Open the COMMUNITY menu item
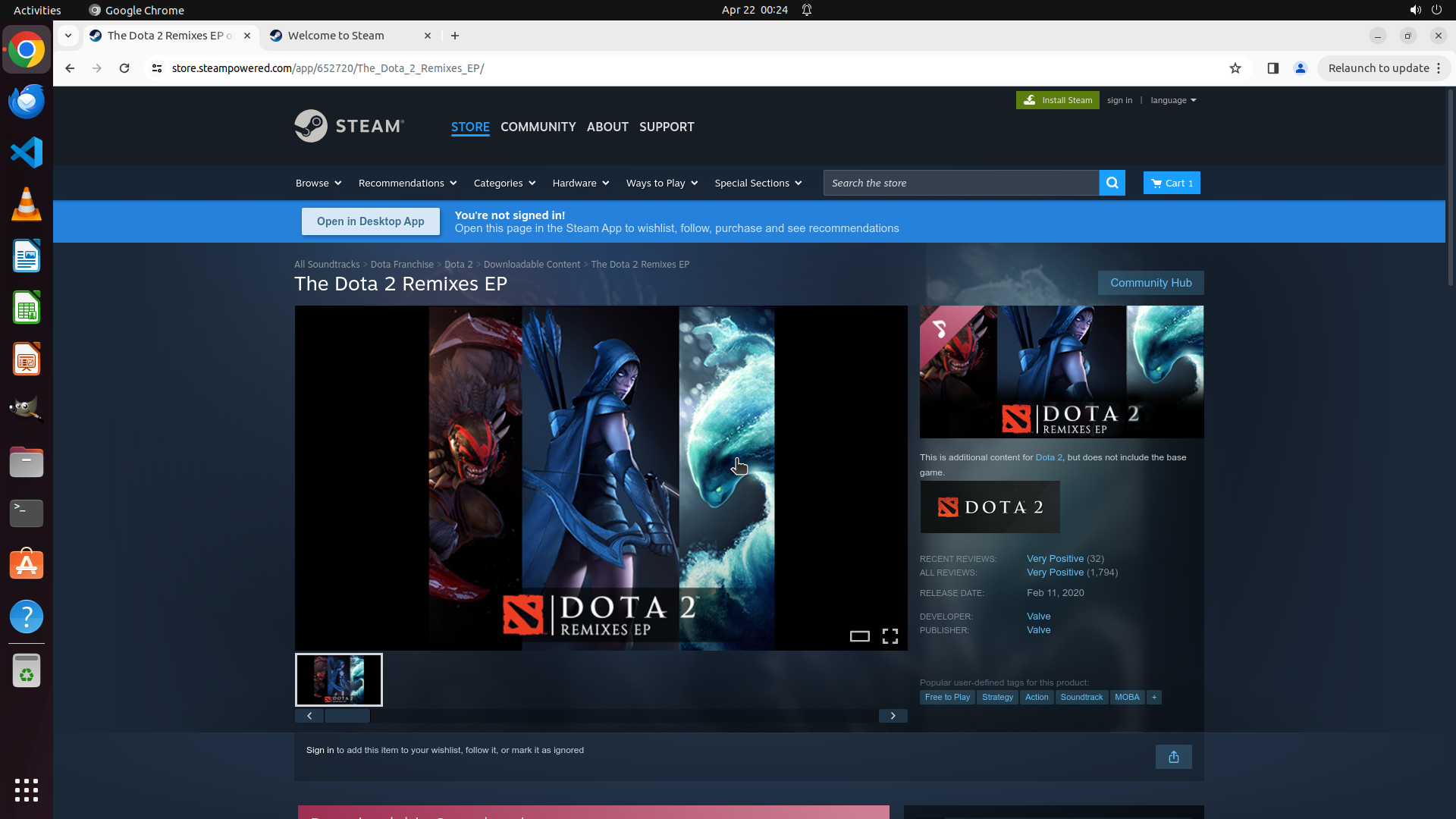Screen dimensions: 1456x819 coord(538,127)
